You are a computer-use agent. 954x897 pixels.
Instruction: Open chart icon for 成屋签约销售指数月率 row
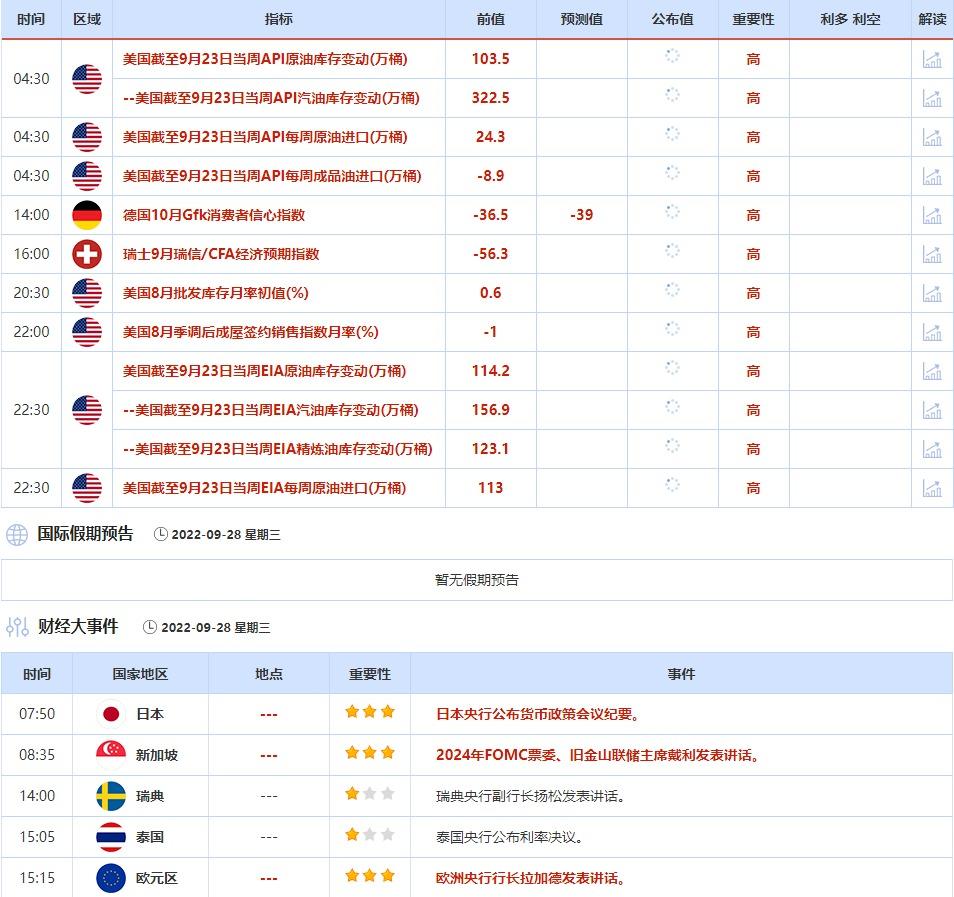tap(931, 332)
